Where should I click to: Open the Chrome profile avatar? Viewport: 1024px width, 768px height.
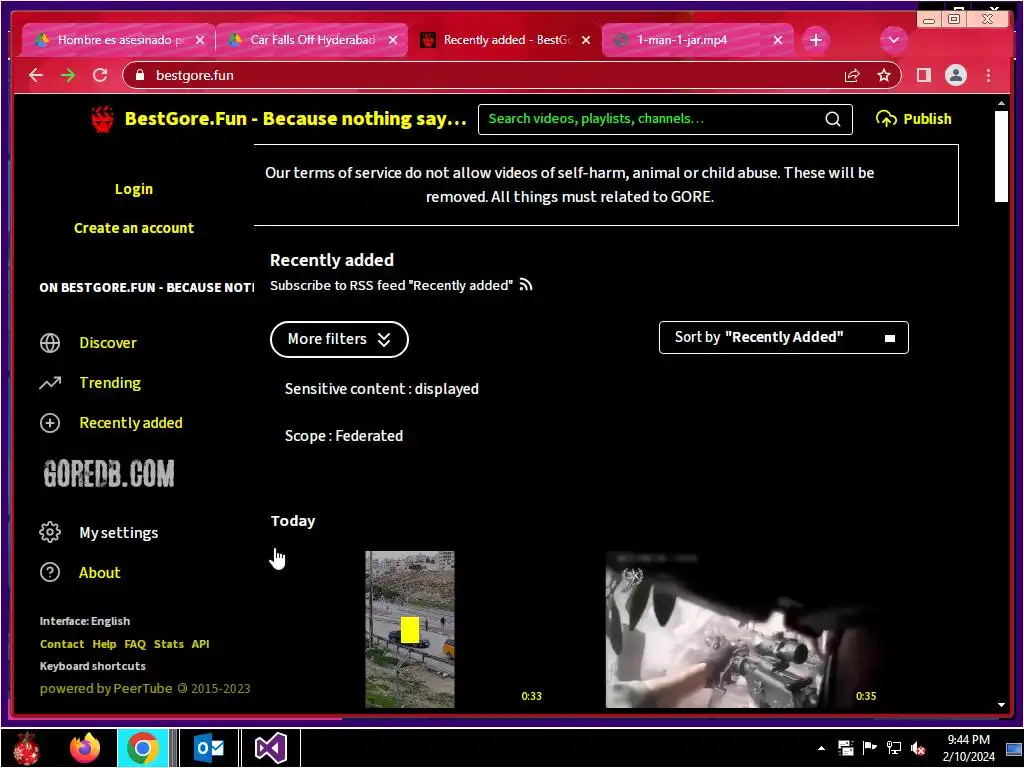tap(955, 76)
